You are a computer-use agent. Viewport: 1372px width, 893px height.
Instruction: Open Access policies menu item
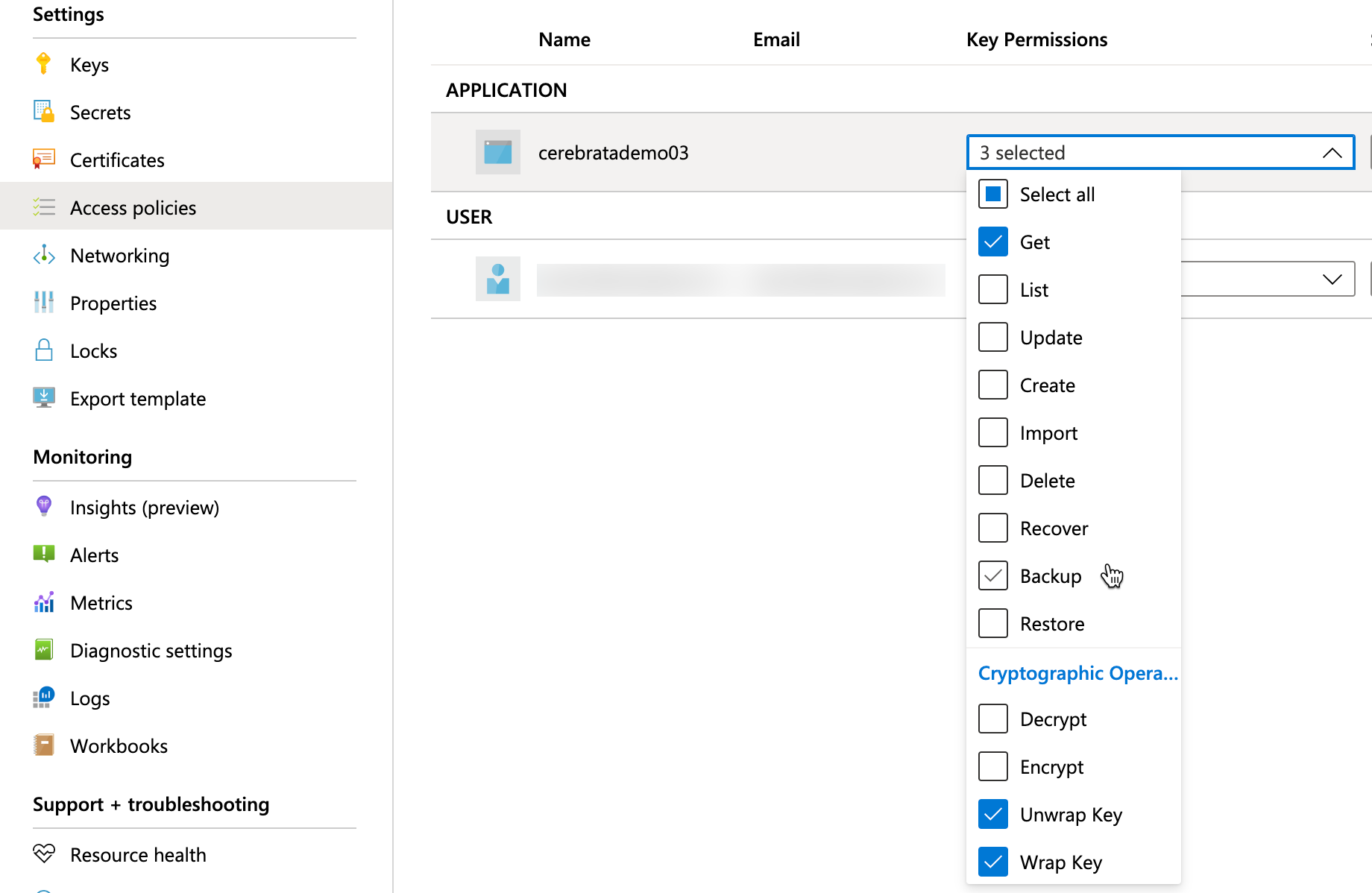(133, 207)
